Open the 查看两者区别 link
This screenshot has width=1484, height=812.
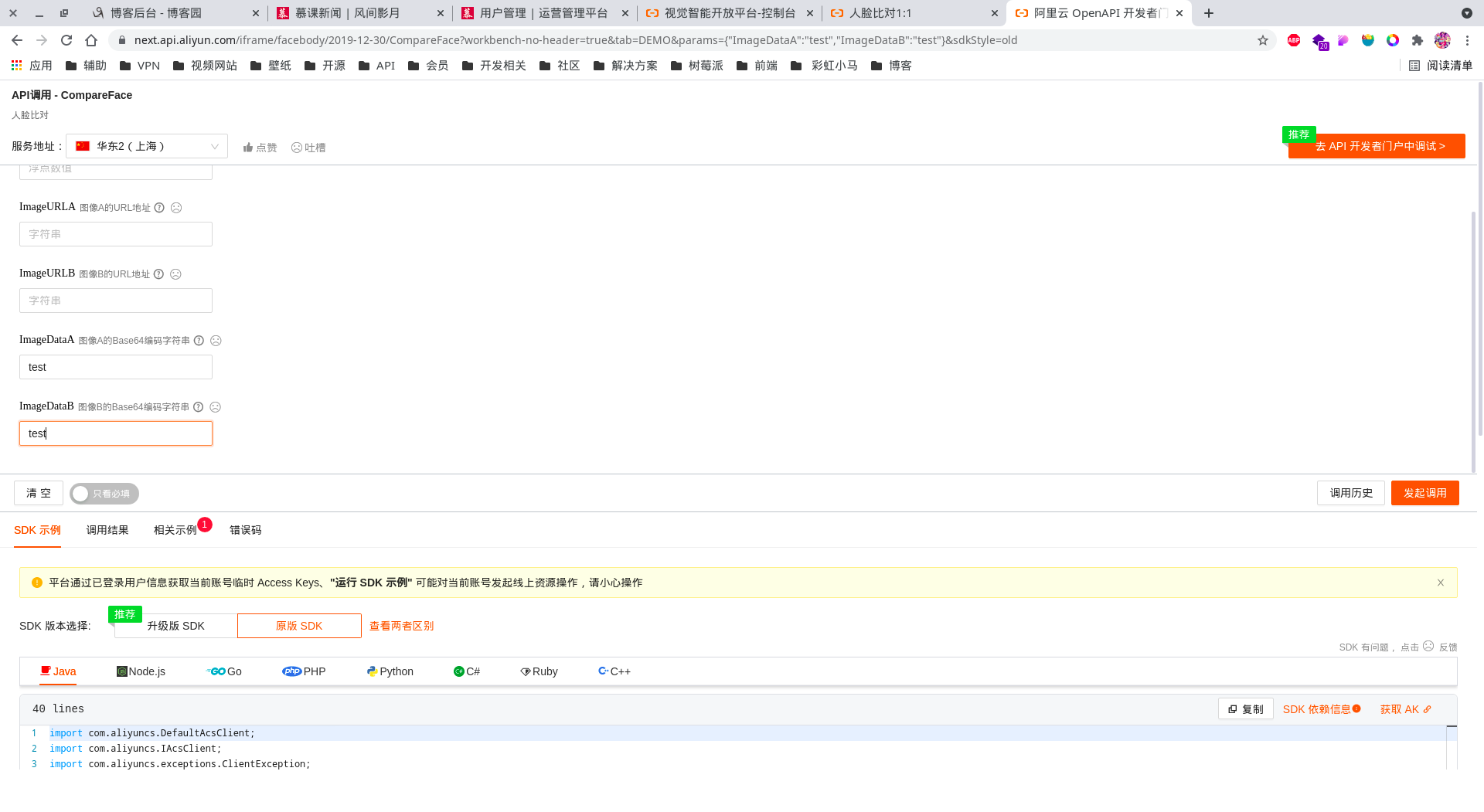tap(402, 626)
